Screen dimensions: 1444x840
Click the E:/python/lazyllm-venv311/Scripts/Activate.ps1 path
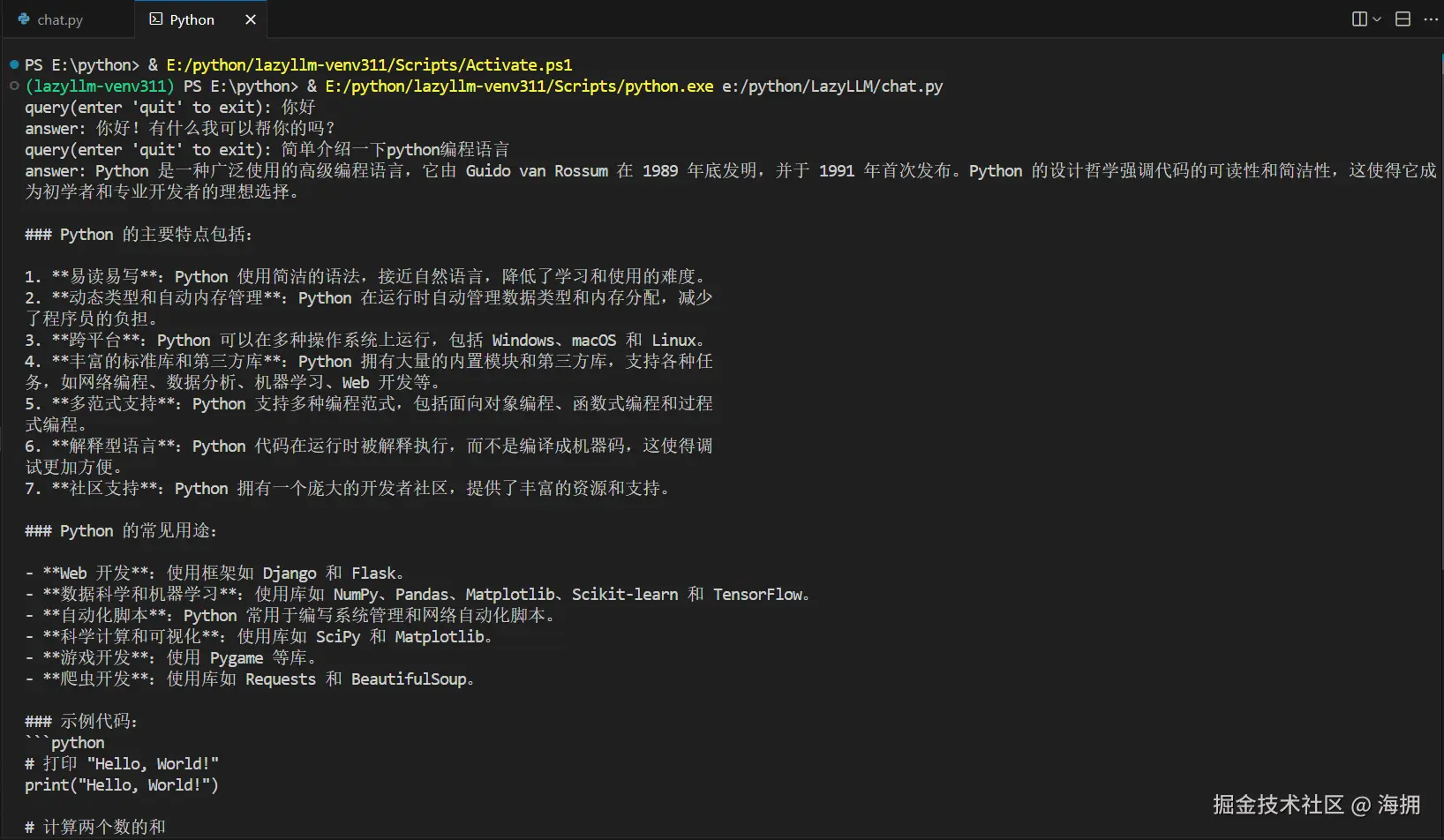369,64
